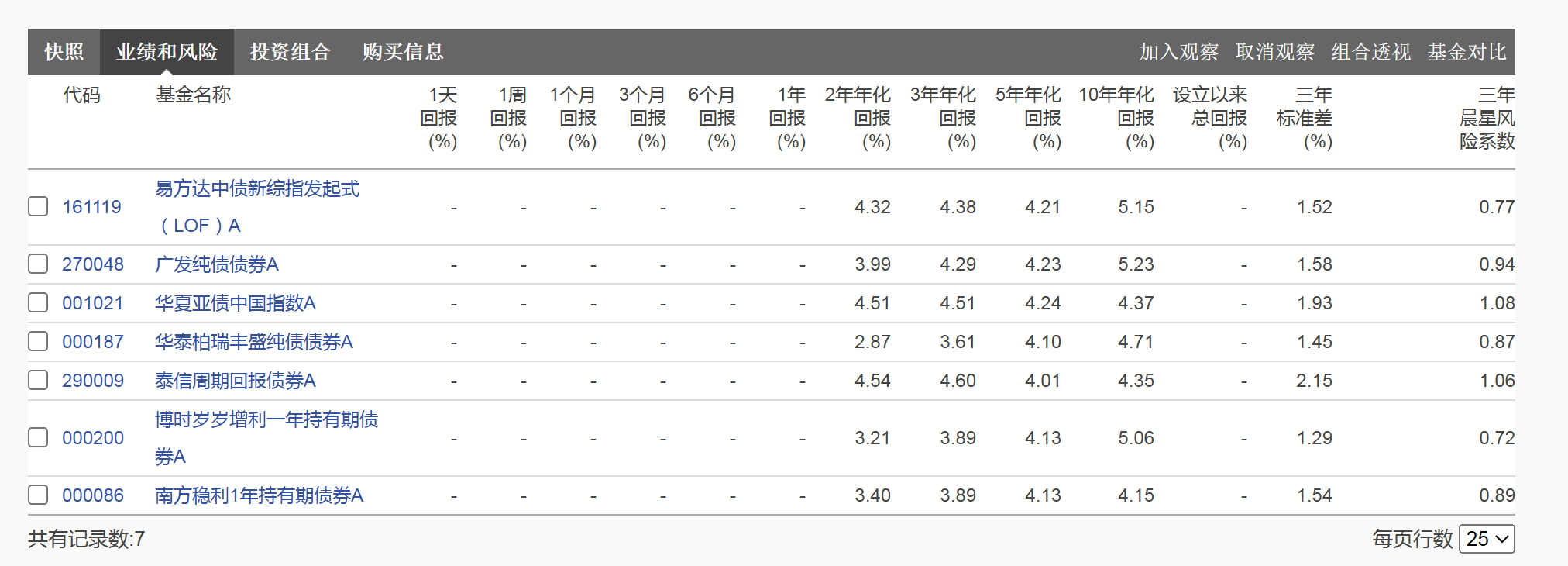Screen dimensions: 1568x566
Task: Open fund 南方稳利1年持有期债券A
Action: [x=259, y=495]
